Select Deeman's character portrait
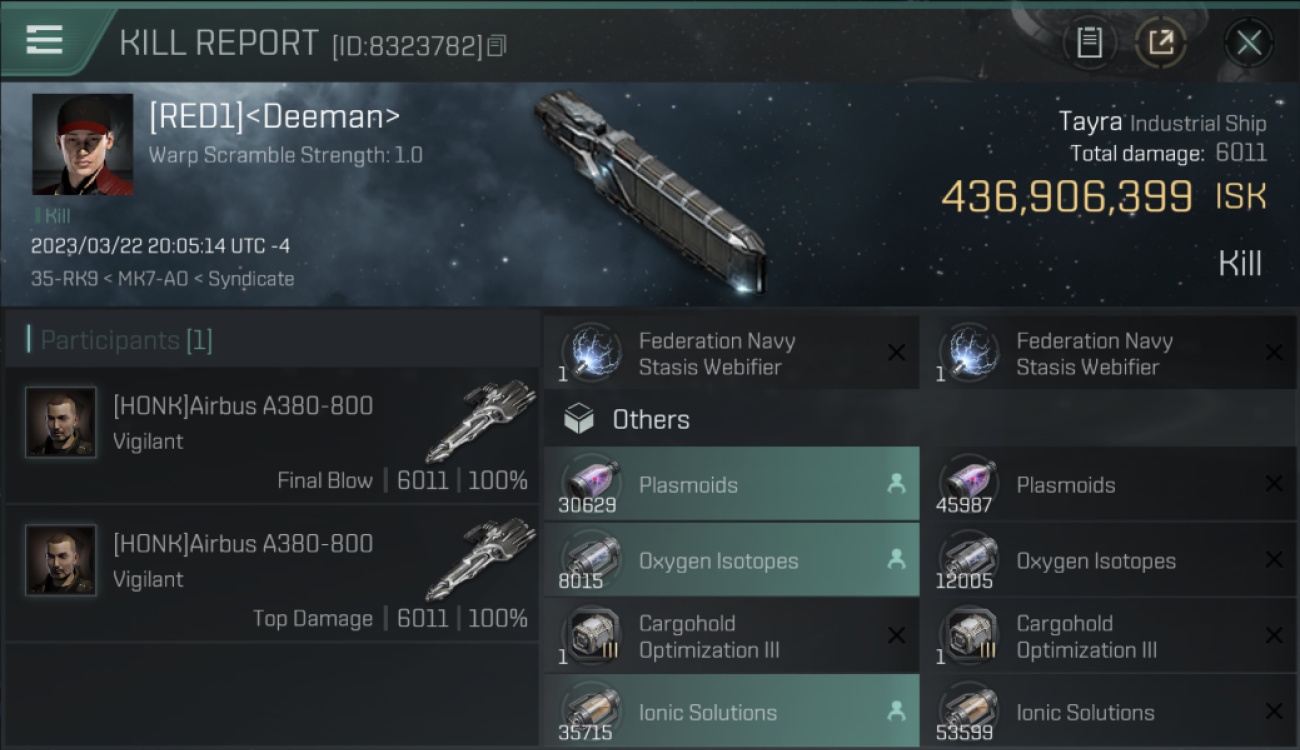Screen dimensions: 1300x750 pyautogui.click(x=82, y=144)
